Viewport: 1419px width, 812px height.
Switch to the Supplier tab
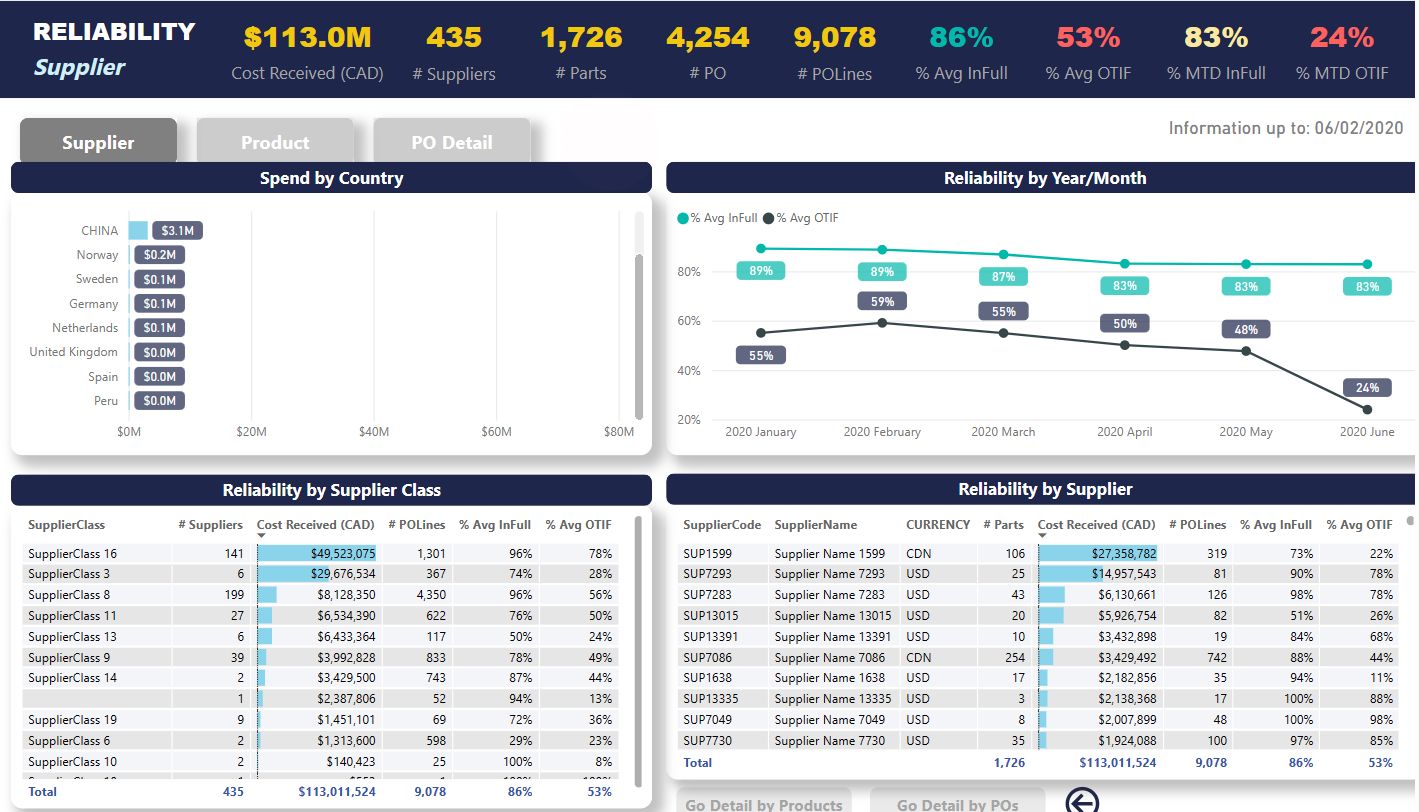pyautogui.click(x=98, y=142)
